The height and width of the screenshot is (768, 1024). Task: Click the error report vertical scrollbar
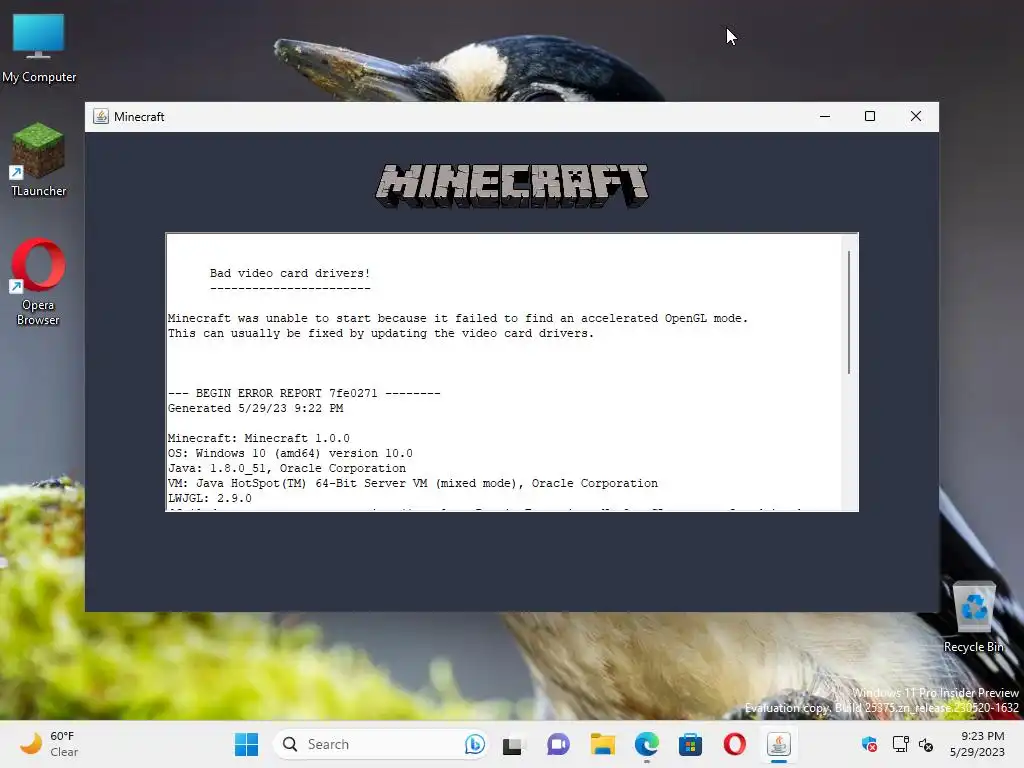coord(849,312)
